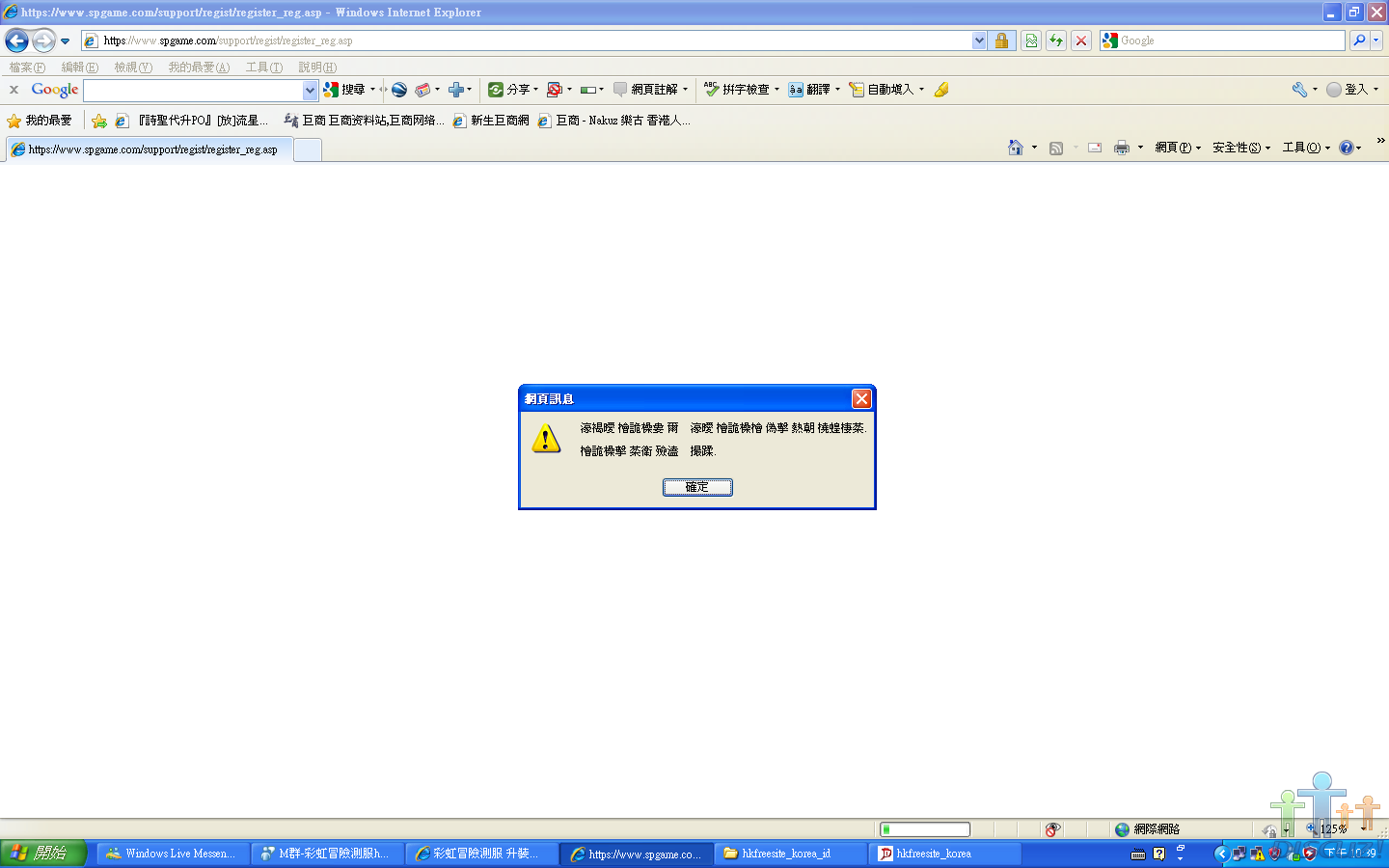Screen dimensions: 1389x868
Task: Click the 確定 button in the dialog
Action: click(696, 487)
